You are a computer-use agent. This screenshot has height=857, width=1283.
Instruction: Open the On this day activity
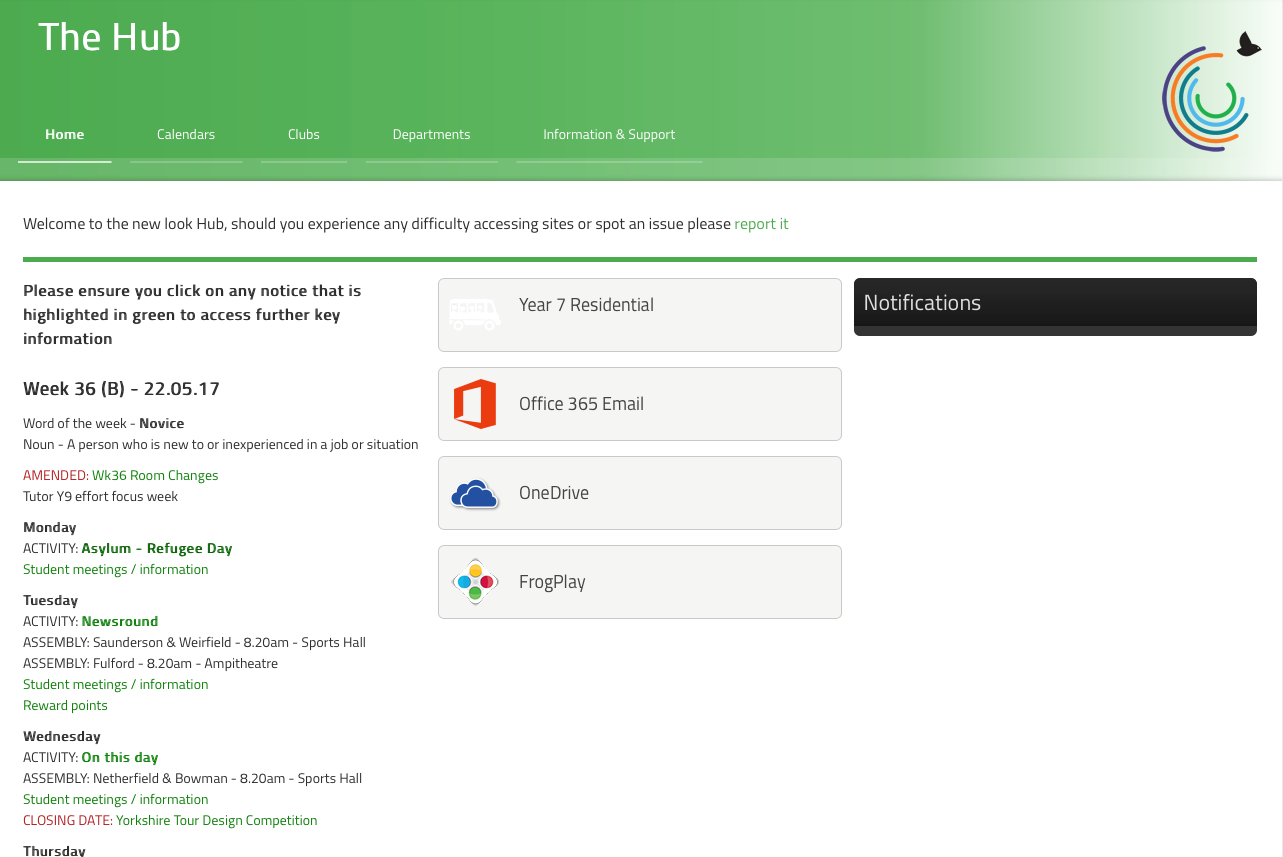tap(120, 758)
